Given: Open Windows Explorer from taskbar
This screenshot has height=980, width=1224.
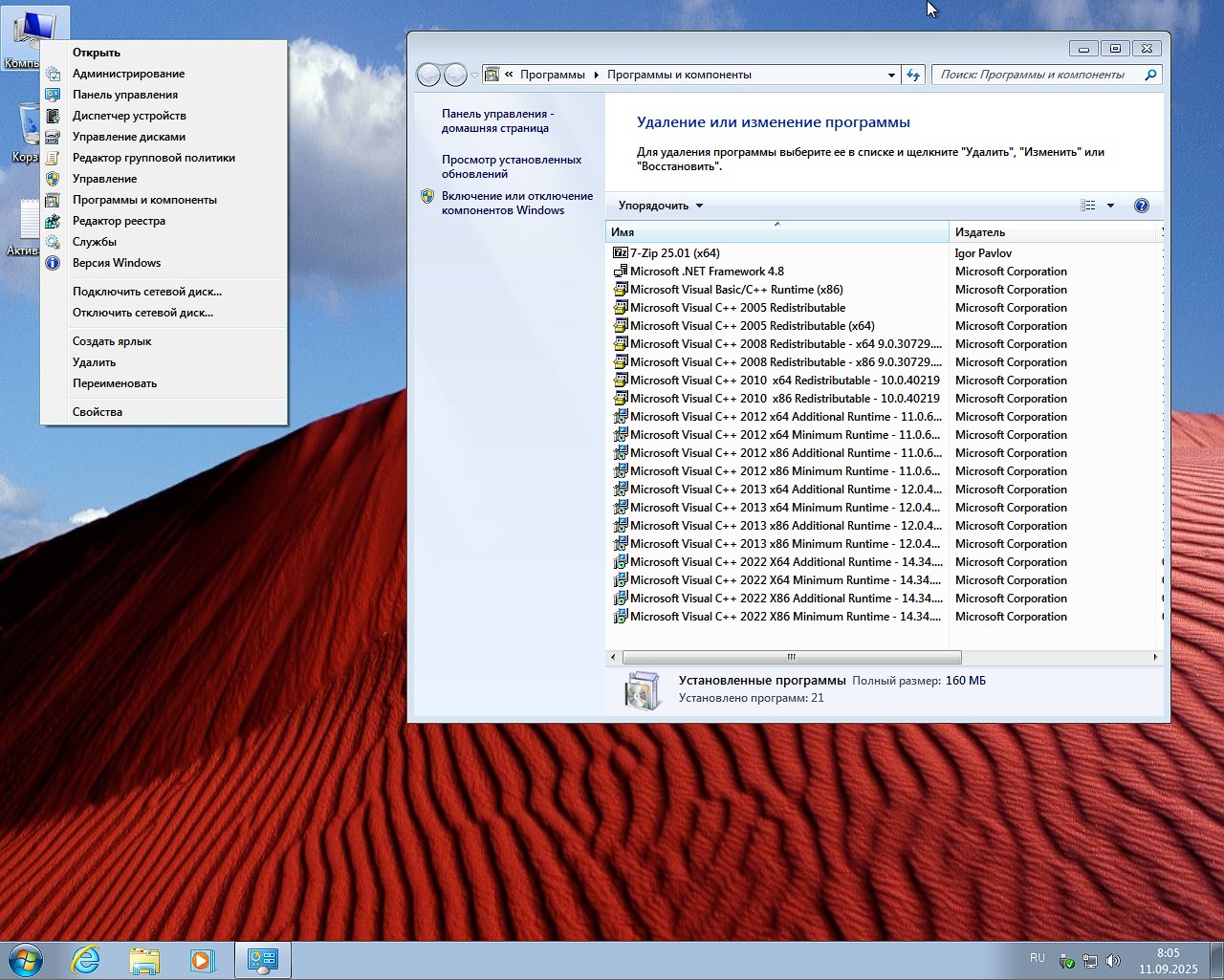Looking at the screenshot, I should tap(144, 960).
